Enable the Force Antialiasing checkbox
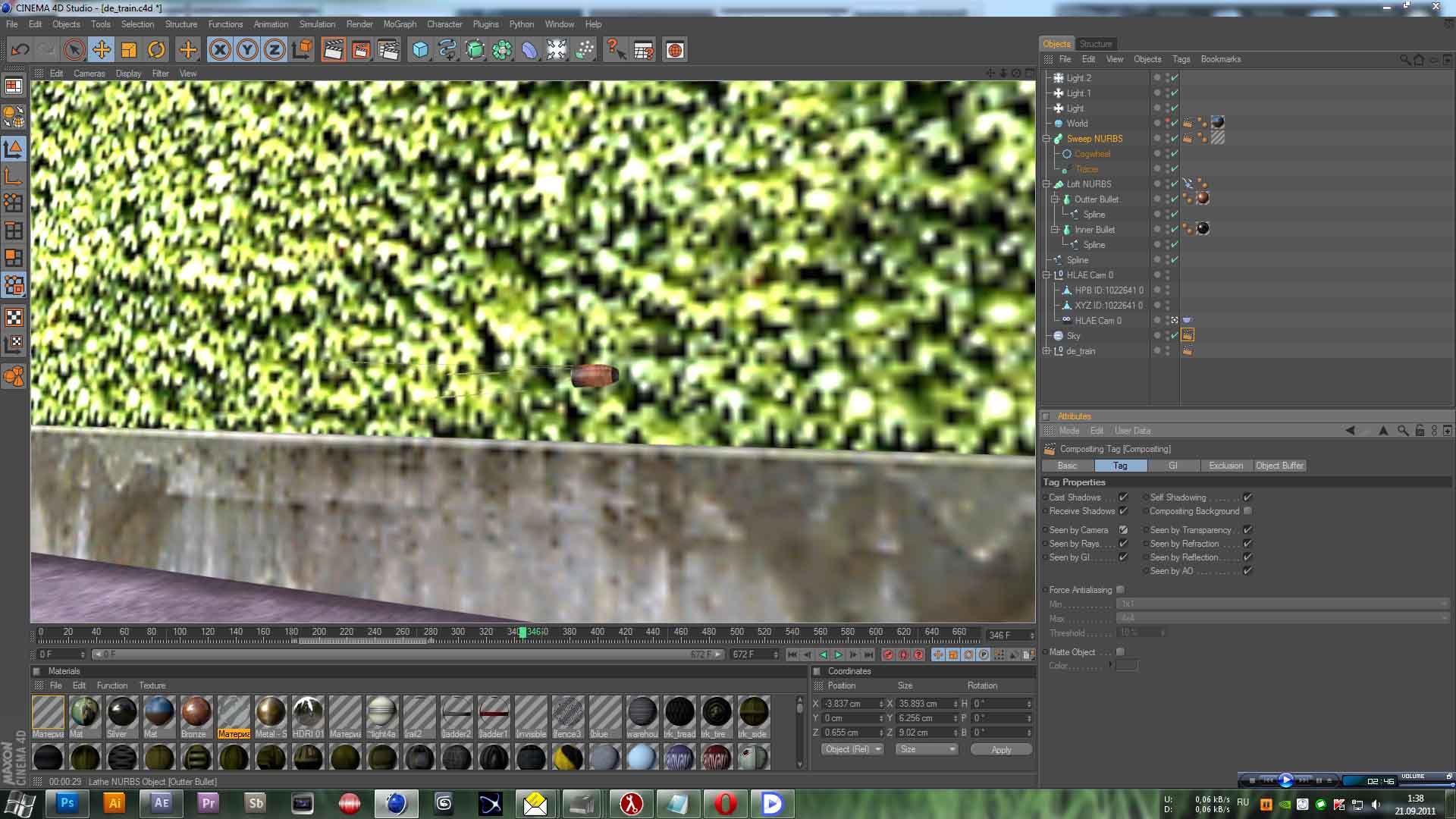Image resolution: width=1456 pixels, height=819 pixels. pos(1120,590)
